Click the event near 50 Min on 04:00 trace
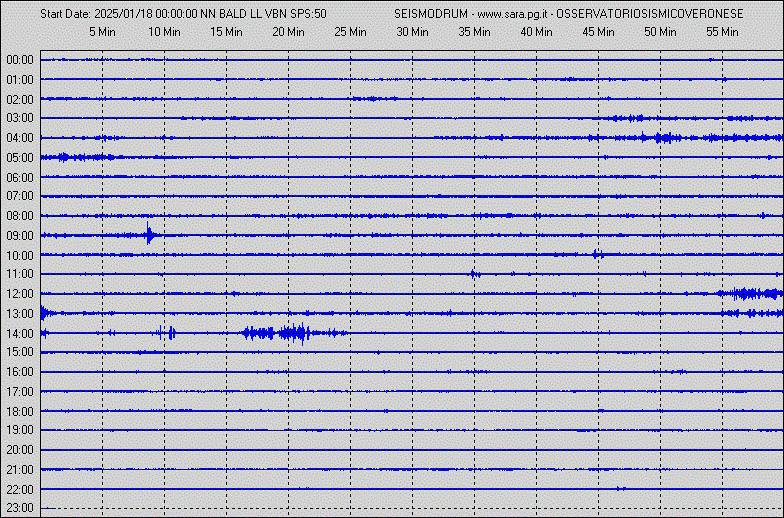 (661, 138)
